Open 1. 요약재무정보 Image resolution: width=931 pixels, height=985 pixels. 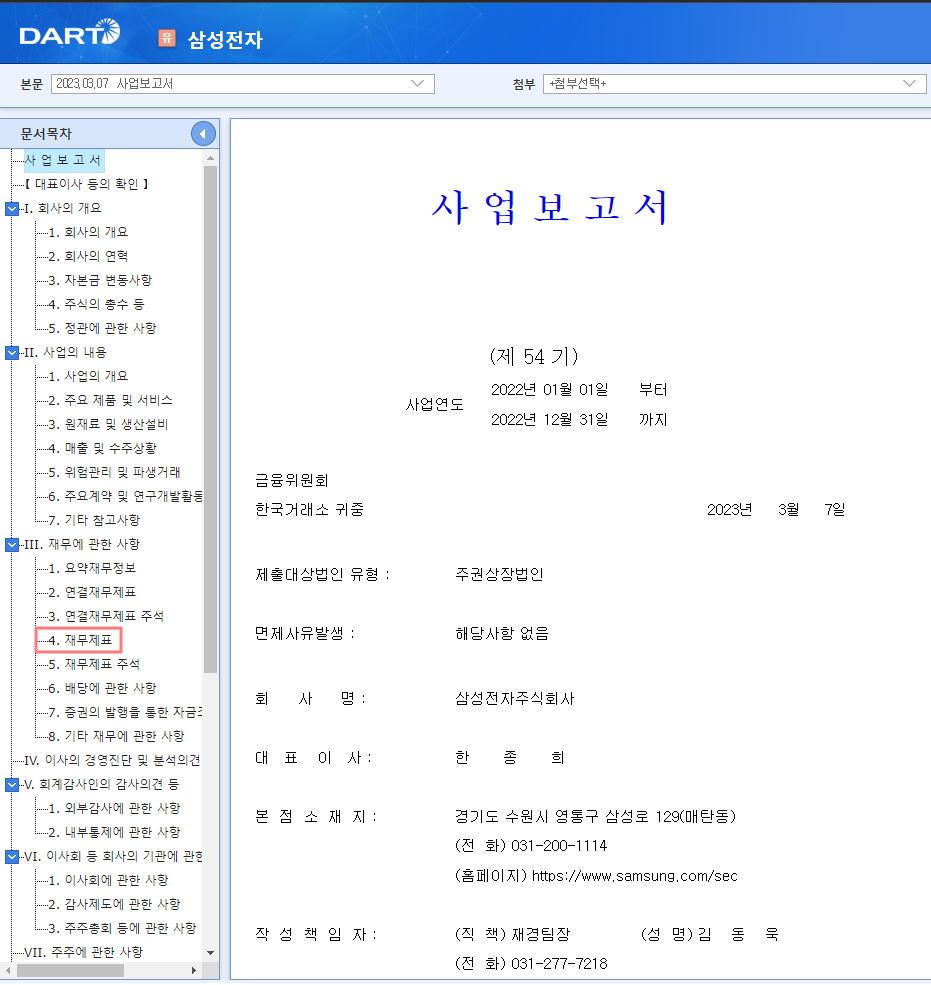point(92,569)
